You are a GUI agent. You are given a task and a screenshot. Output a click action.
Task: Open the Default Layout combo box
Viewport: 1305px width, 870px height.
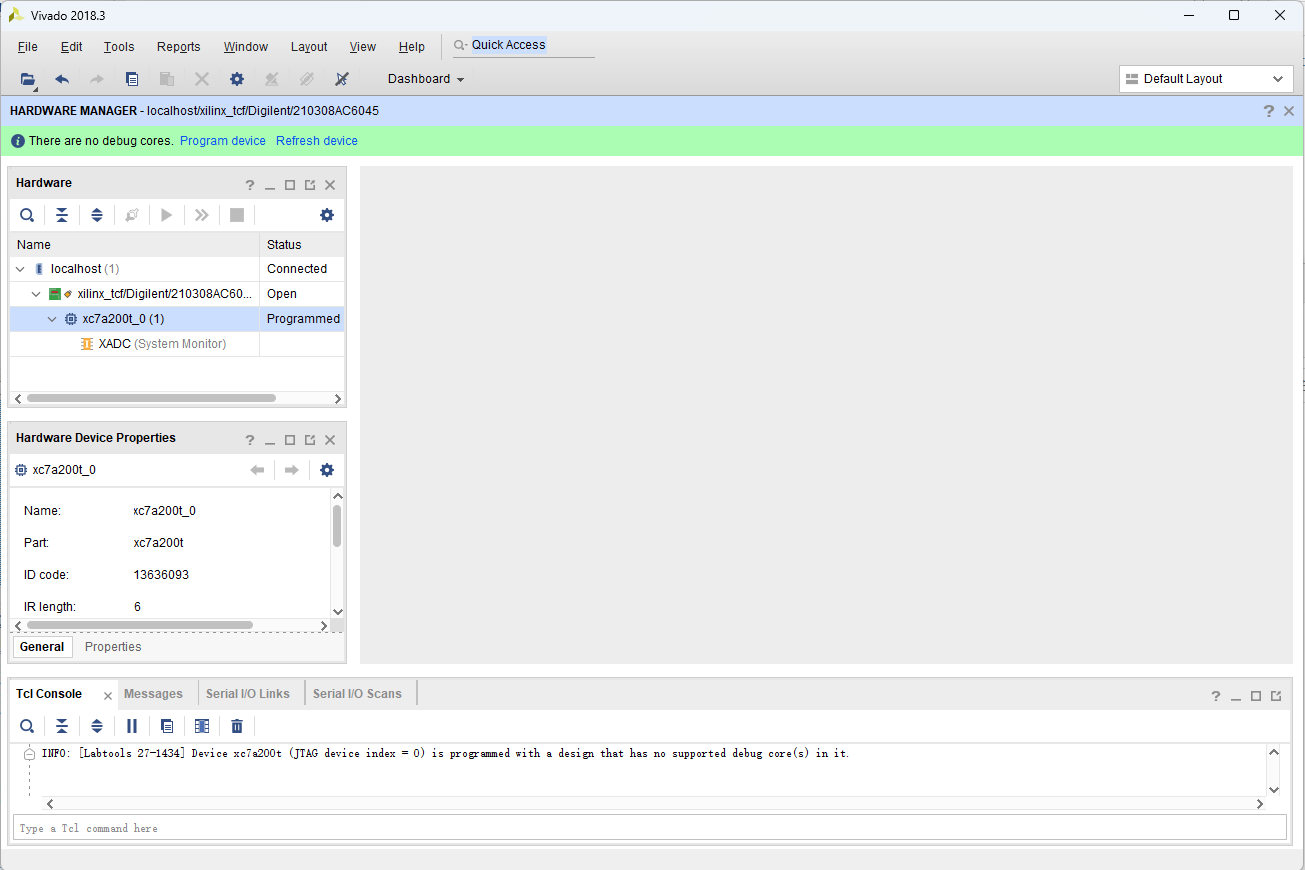(1206, 79)
